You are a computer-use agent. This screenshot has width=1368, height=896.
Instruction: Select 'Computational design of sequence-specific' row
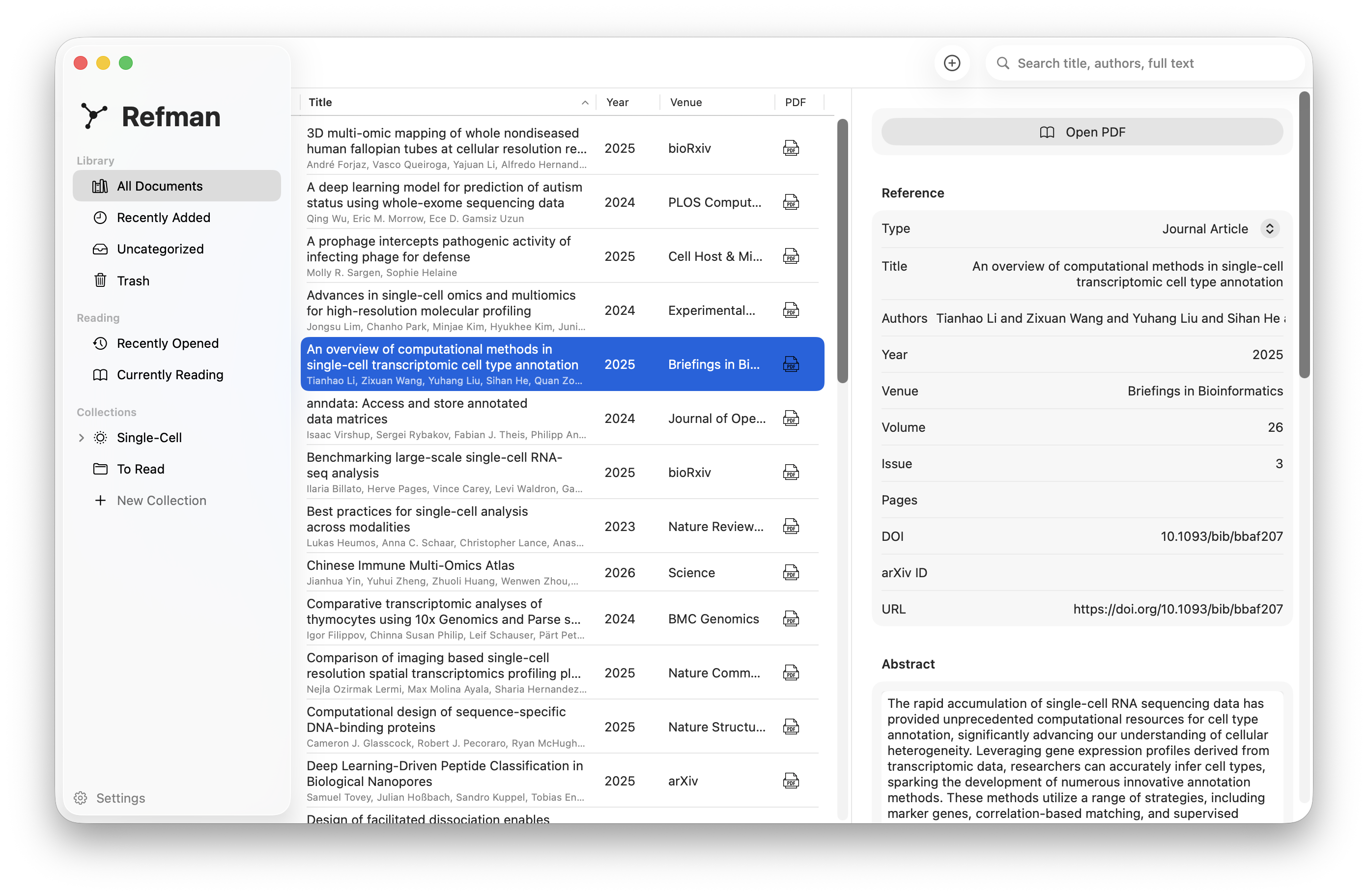[x=562, y=727]
